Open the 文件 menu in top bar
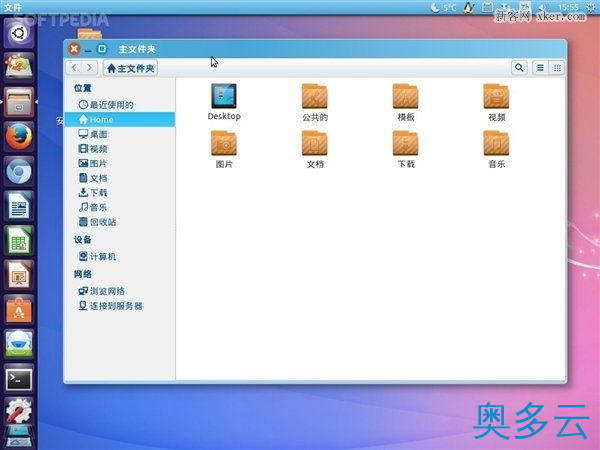The height and width of the screenshot is (450, 600). [x=13, y=7]
